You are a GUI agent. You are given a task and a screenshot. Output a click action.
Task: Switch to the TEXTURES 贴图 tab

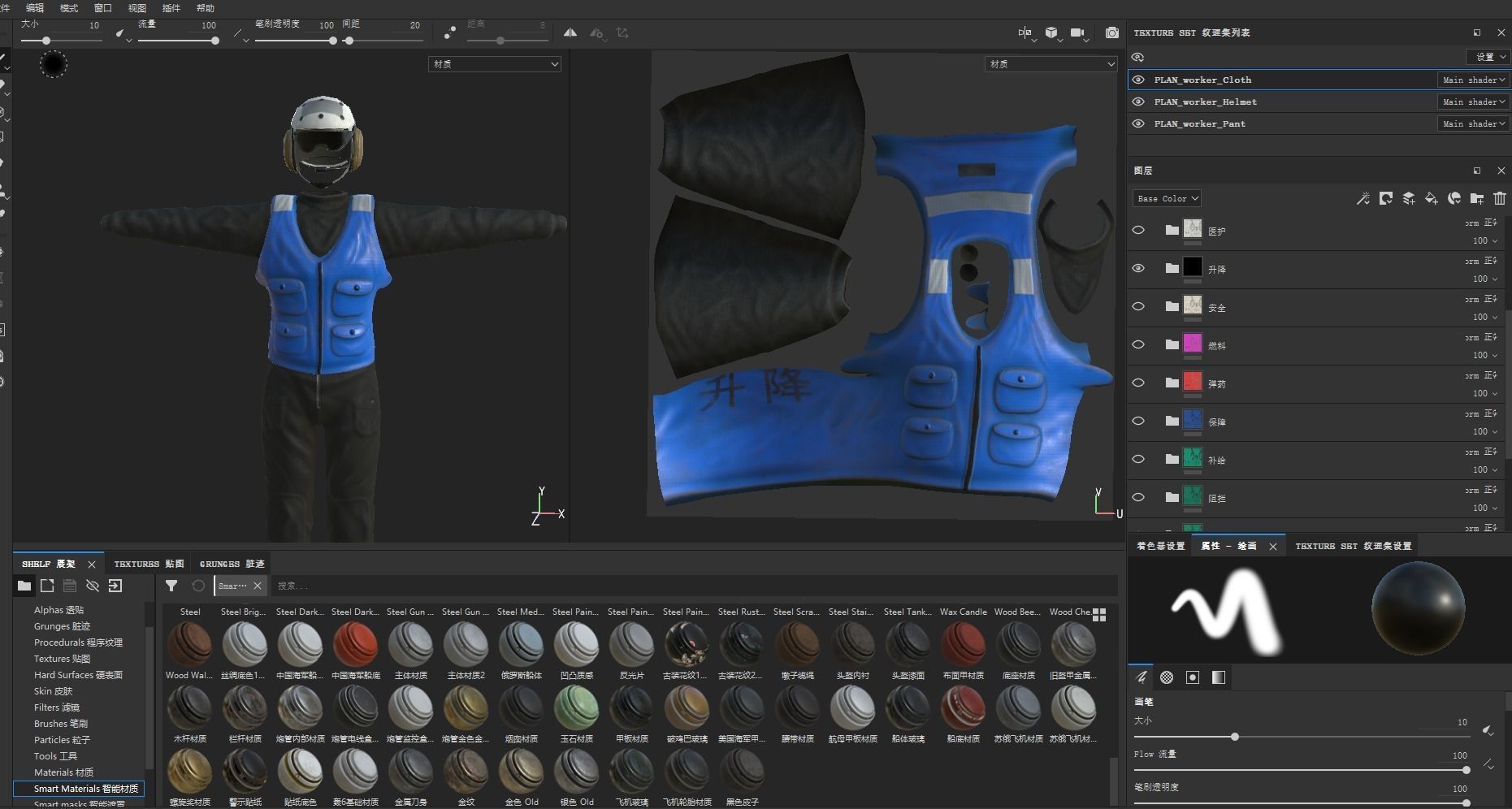click(x=149, y=564)
